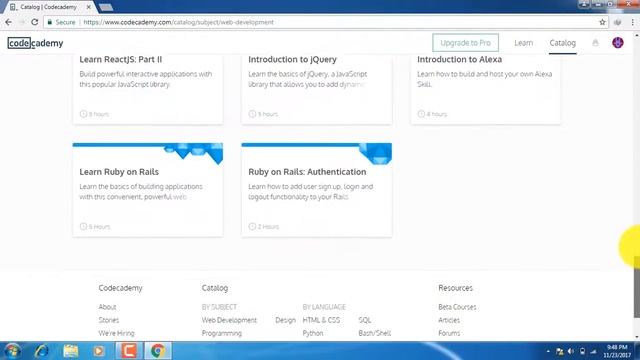Open Articles footer link
This screenshot has height=360, width=640.
449,320
